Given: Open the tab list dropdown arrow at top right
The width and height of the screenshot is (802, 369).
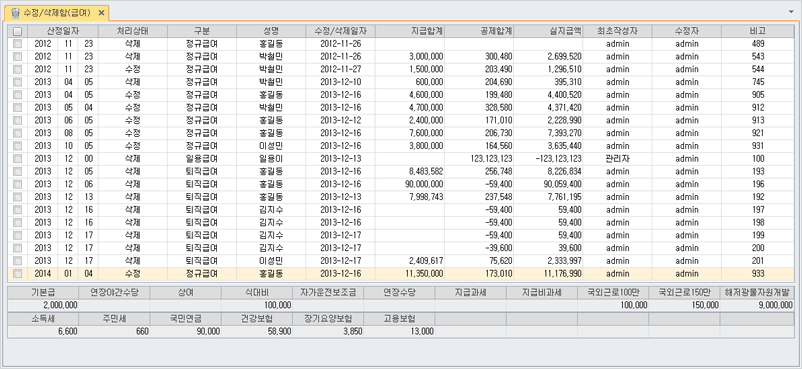Looking at the screenshot, I should click(791, 10).
